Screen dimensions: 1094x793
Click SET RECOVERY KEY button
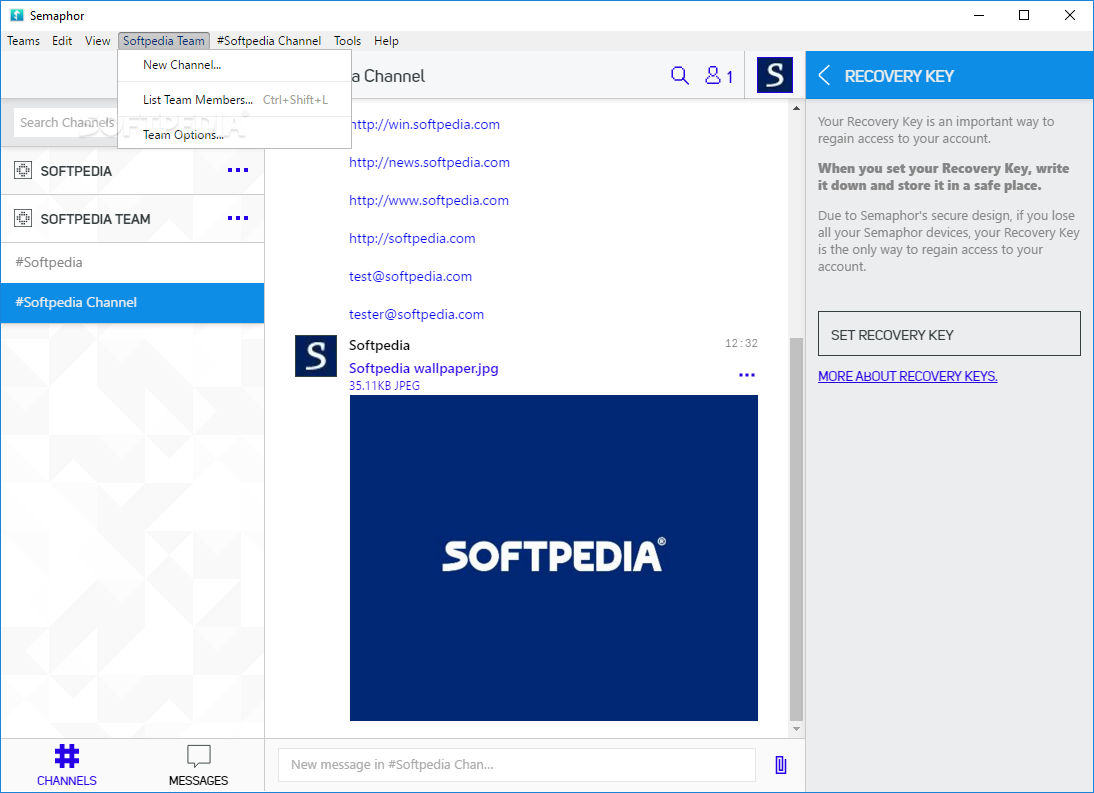point(949,334)
